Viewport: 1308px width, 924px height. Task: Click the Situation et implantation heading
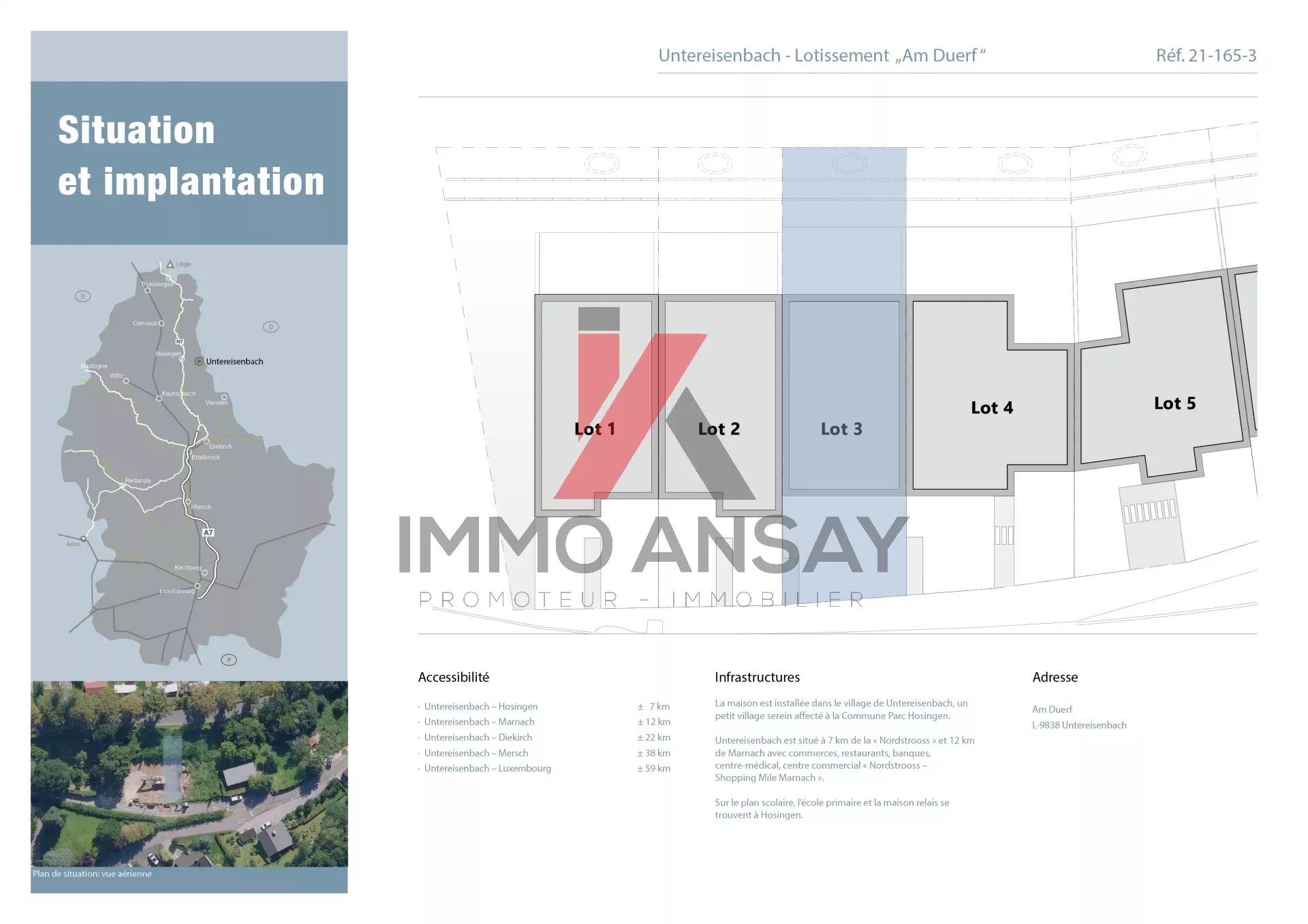click(190, 155)
